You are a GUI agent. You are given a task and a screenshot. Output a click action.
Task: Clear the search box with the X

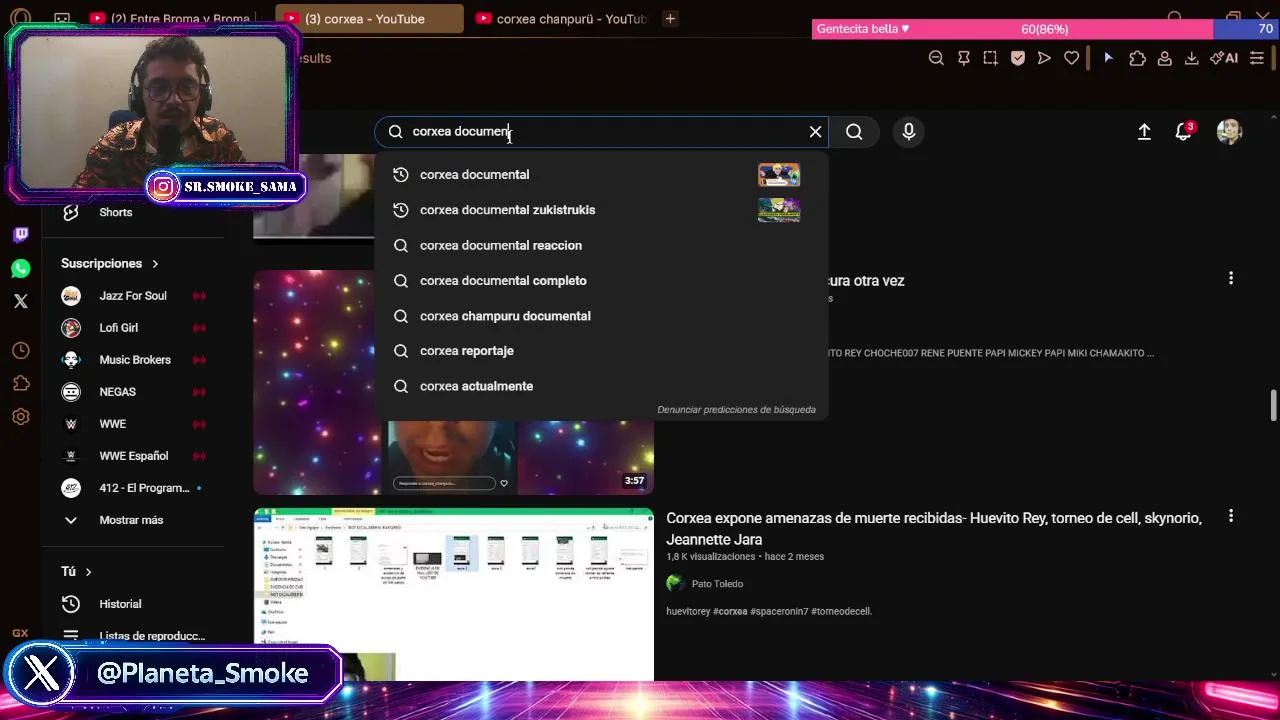pos(815,132)
